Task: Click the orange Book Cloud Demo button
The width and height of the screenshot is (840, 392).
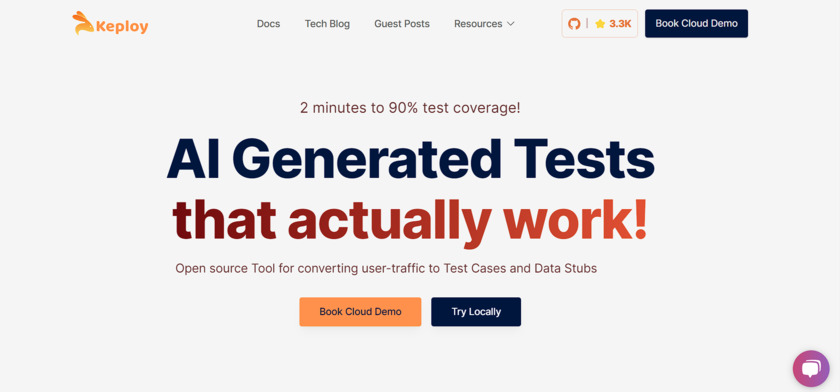Action: tap(360, 312)
